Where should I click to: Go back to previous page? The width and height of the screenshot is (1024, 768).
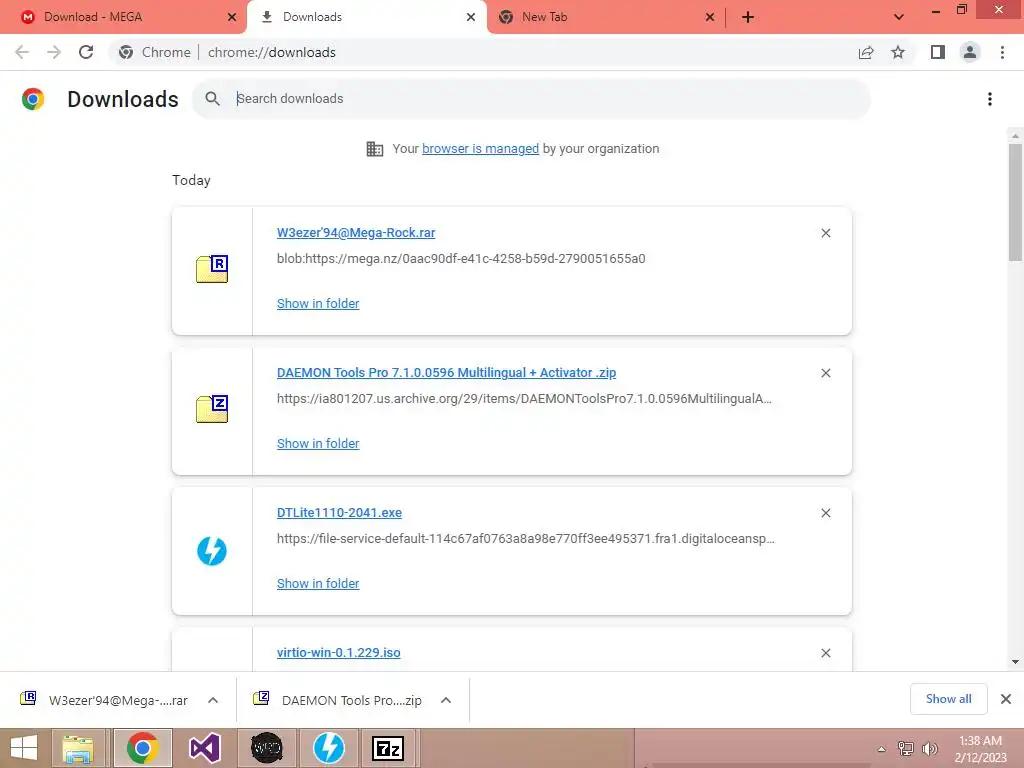[x=22, y=52]
